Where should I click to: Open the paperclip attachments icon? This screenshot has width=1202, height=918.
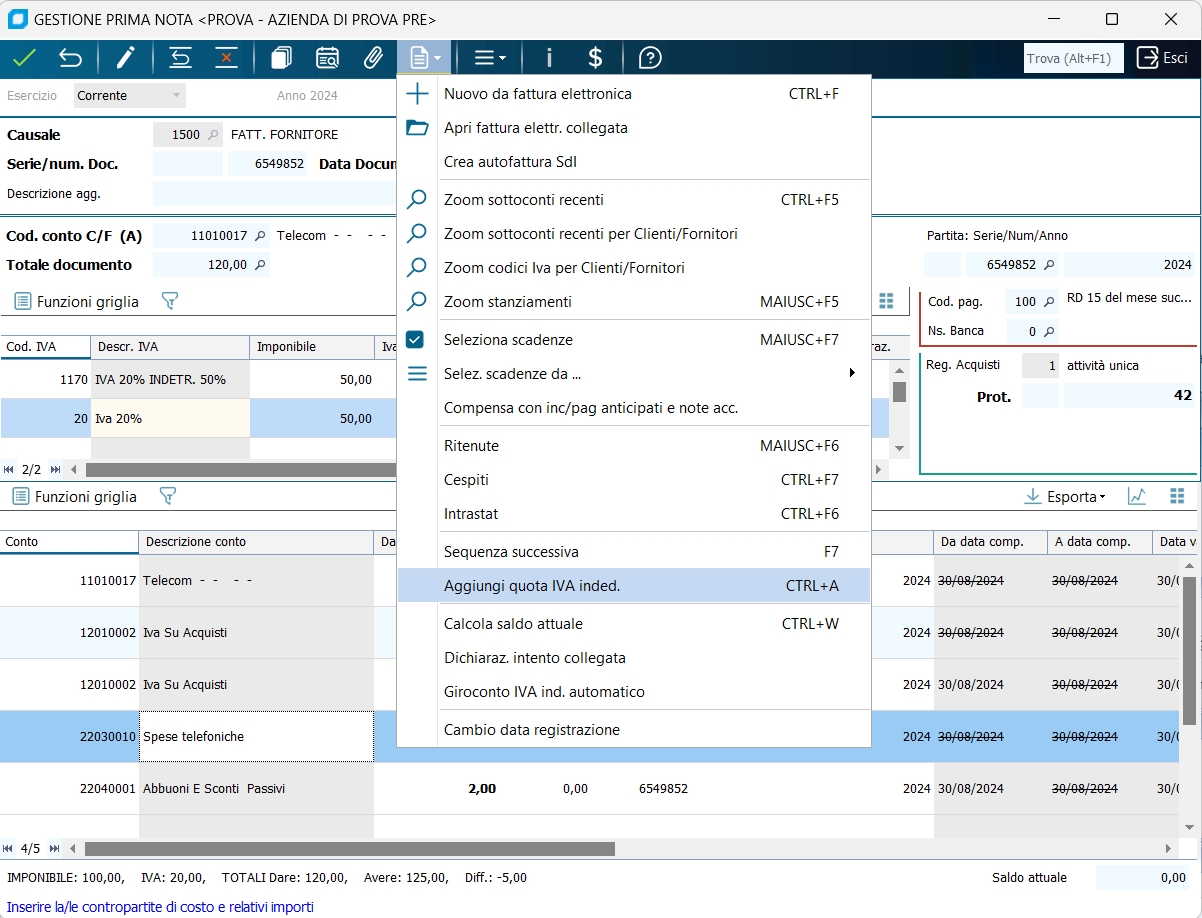(373, 58)
